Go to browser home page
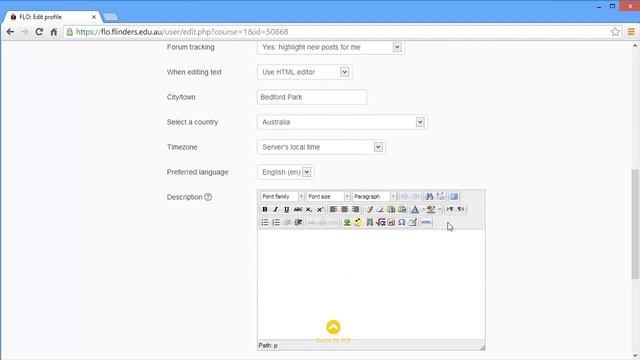The height and width of the screenshot is (360, 640). pyautogui.click(x=53, y=32)
